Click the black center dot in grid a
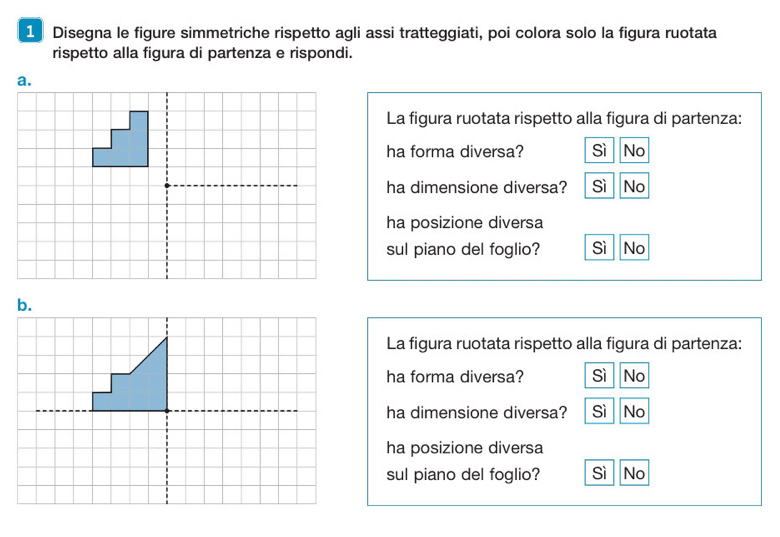Image resolution: width=780 pixels, height=537 pixels. coord(167,185)
